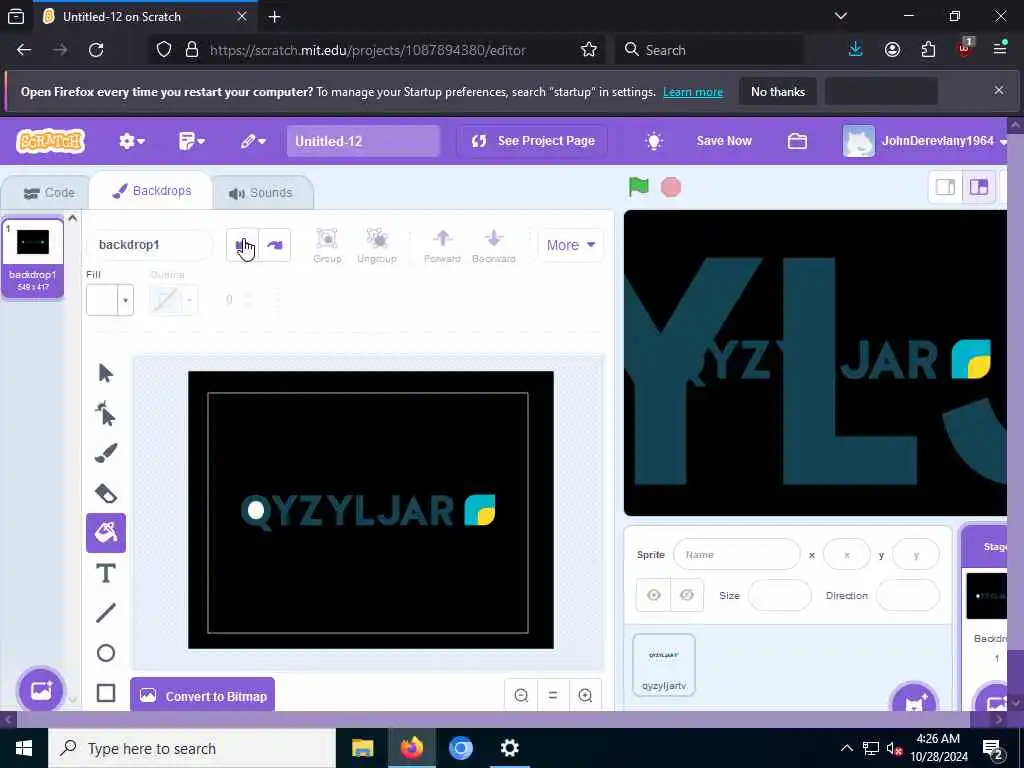Bookmark this page with star icon
The image size is (1024, 768).
[588, 50]
